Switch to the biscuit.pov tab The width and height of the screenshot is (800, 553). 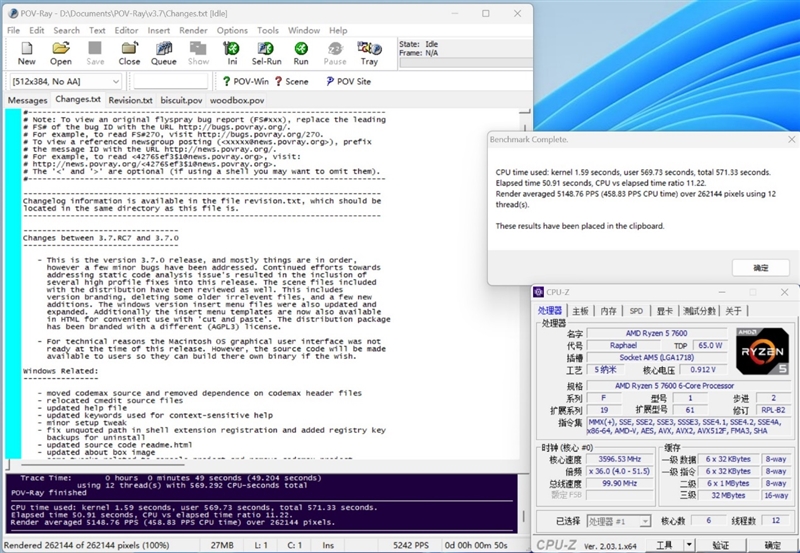click(181, 101)
